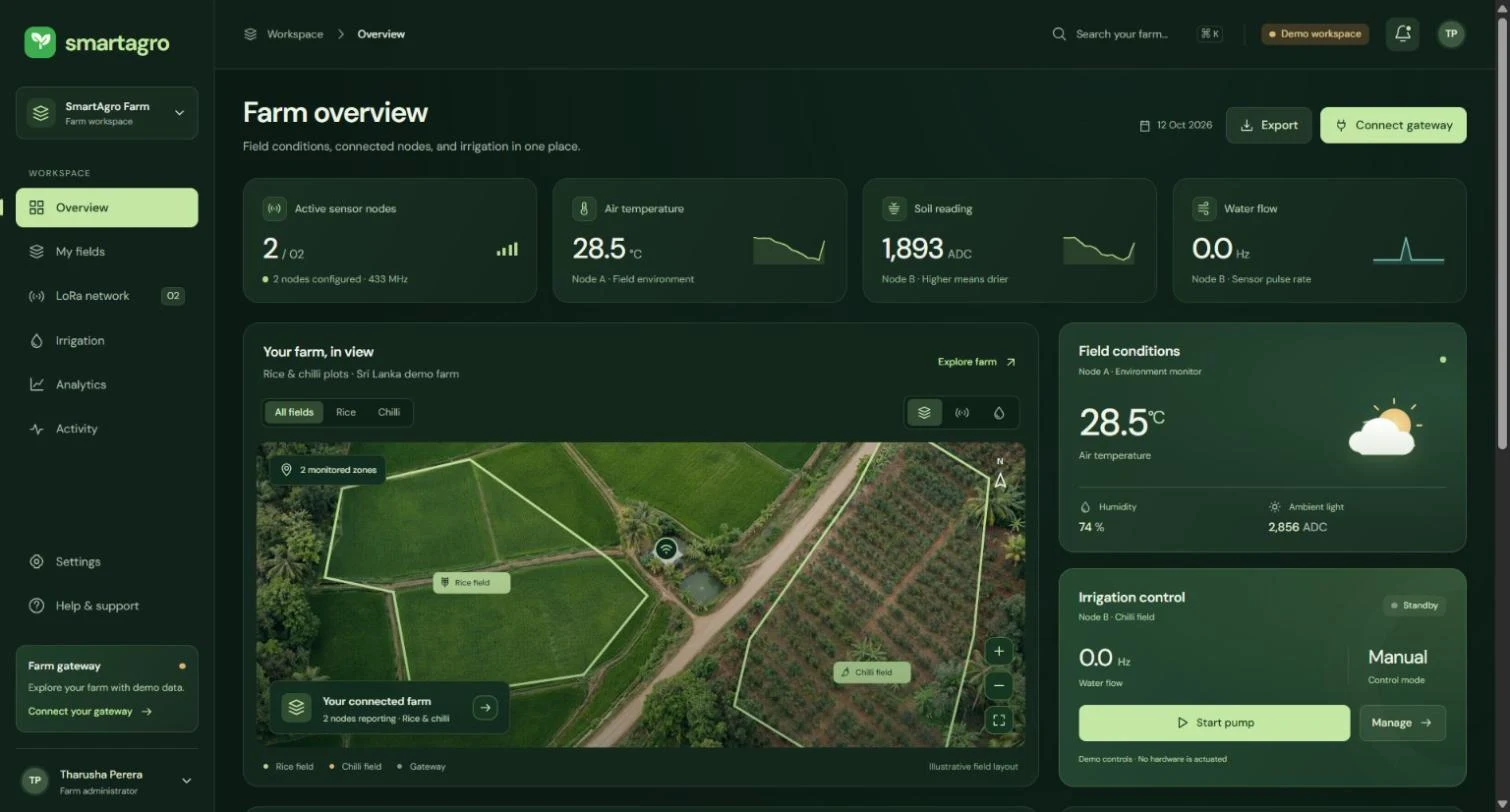Open Analytics in sidebar
Image resolution: width=1510 pixels, height=812 pixels.
point(107,385)
